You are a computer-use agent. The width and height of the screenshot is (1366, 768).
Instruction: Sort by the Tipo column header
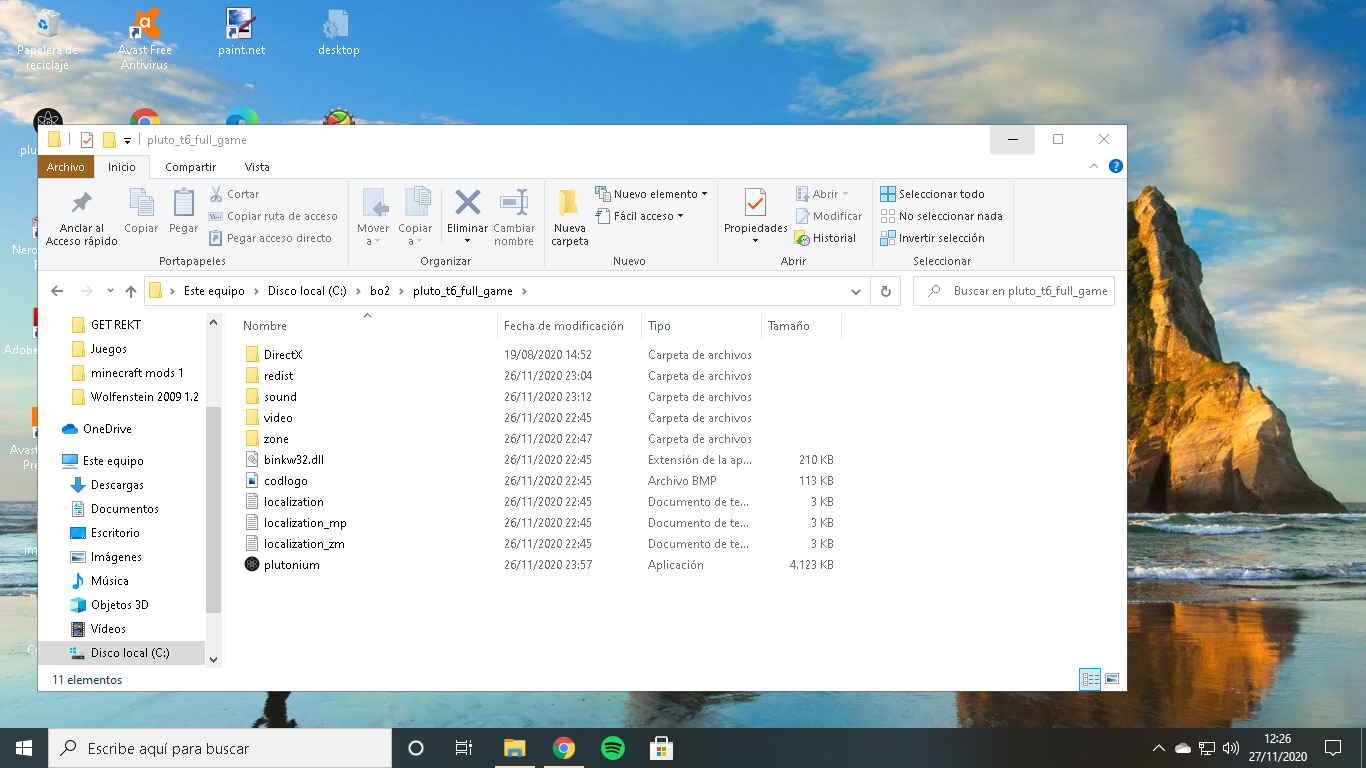[x=659, y=326]
